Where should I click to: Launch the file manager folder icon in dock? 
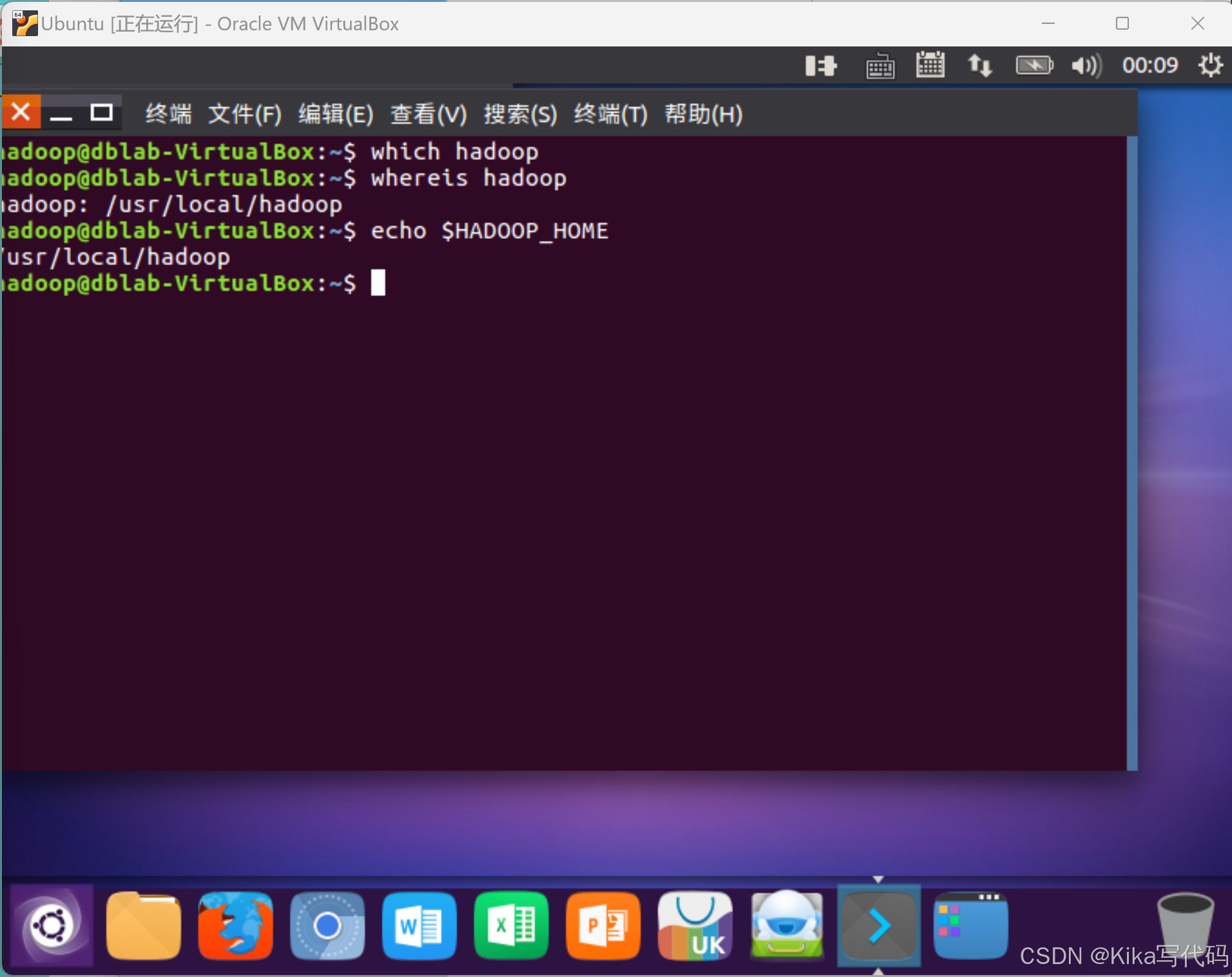point(143,926)
